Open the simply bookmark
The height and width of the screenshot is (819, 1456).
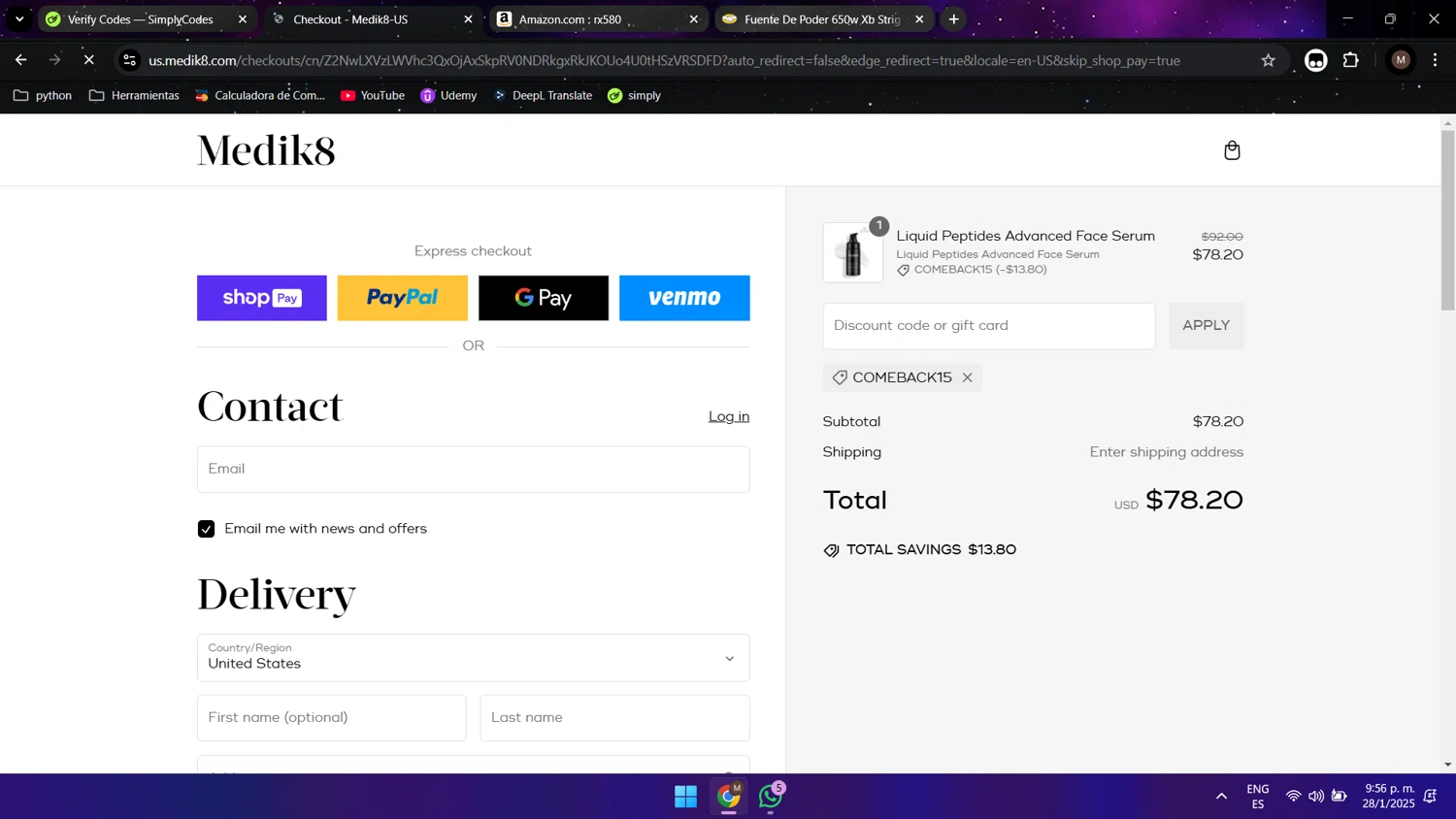pos(634,95)
